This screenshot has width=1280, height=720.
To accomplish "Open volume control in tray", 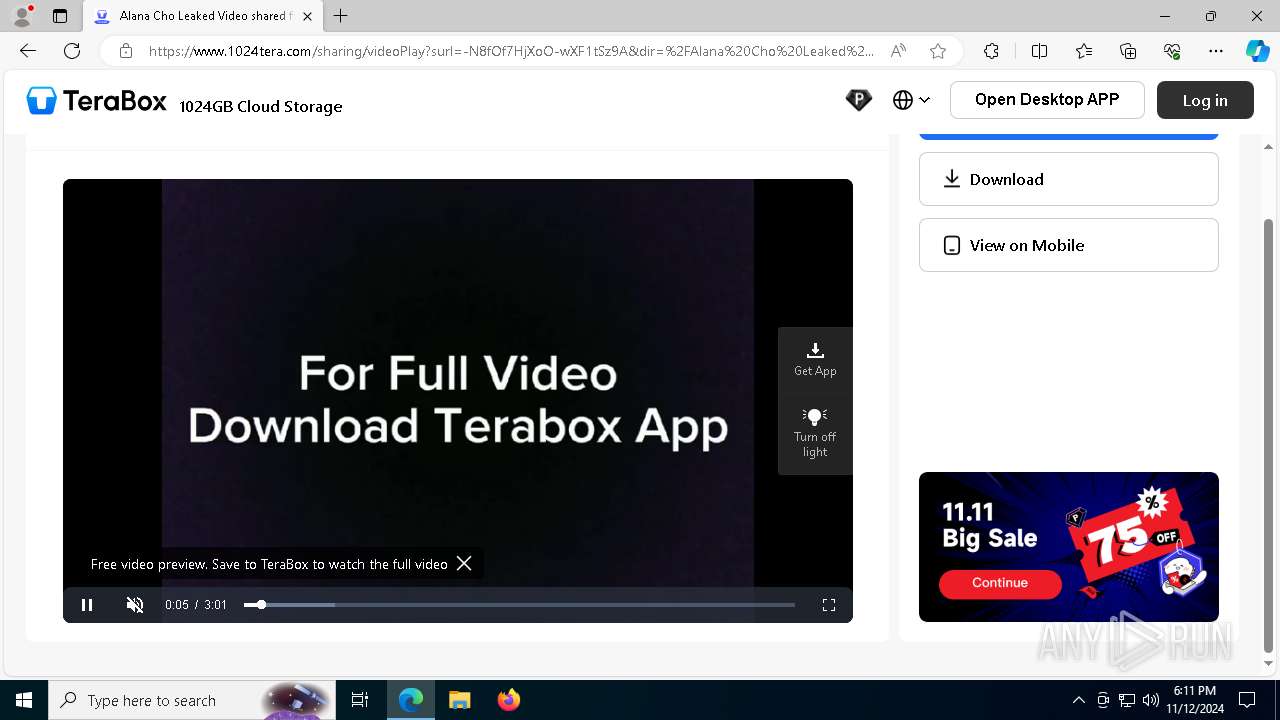I will click(1151, 700).
